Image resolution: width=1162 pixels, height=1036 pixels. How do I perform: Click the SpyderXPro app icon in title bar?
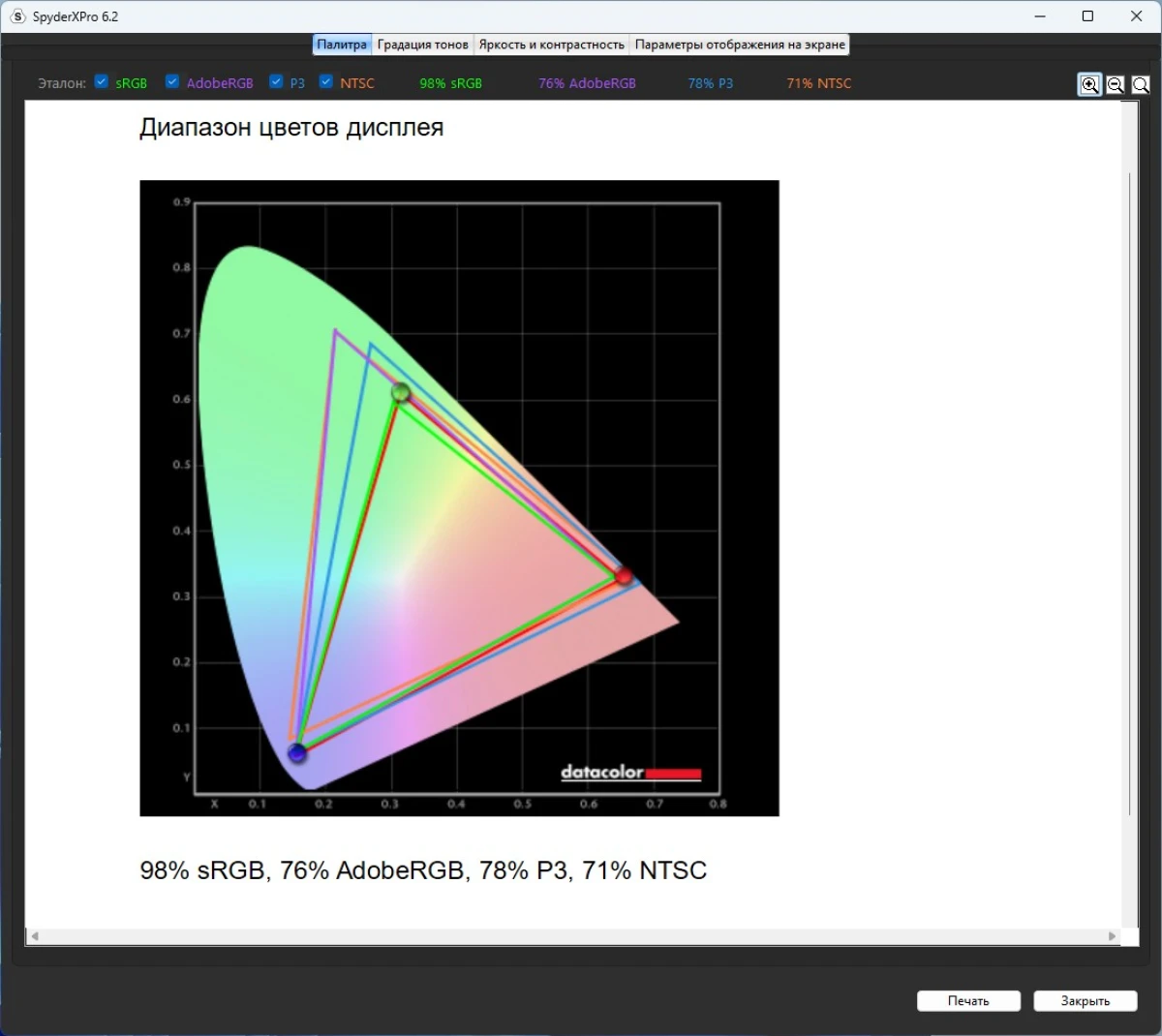(x=17, y=16)
